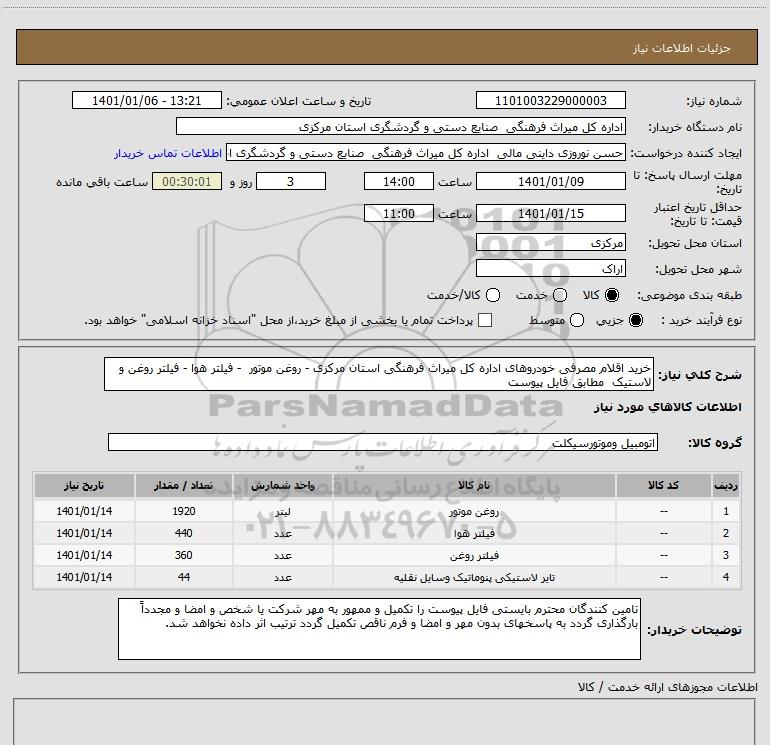Viewport: 770px width, 745px height.
Task: Click the request creator field حسن نوروزی
Action: (x=426, y=153)
